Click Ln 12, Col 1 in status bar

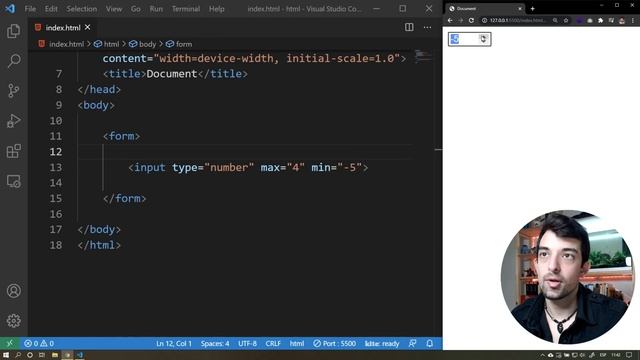point(174,343)
